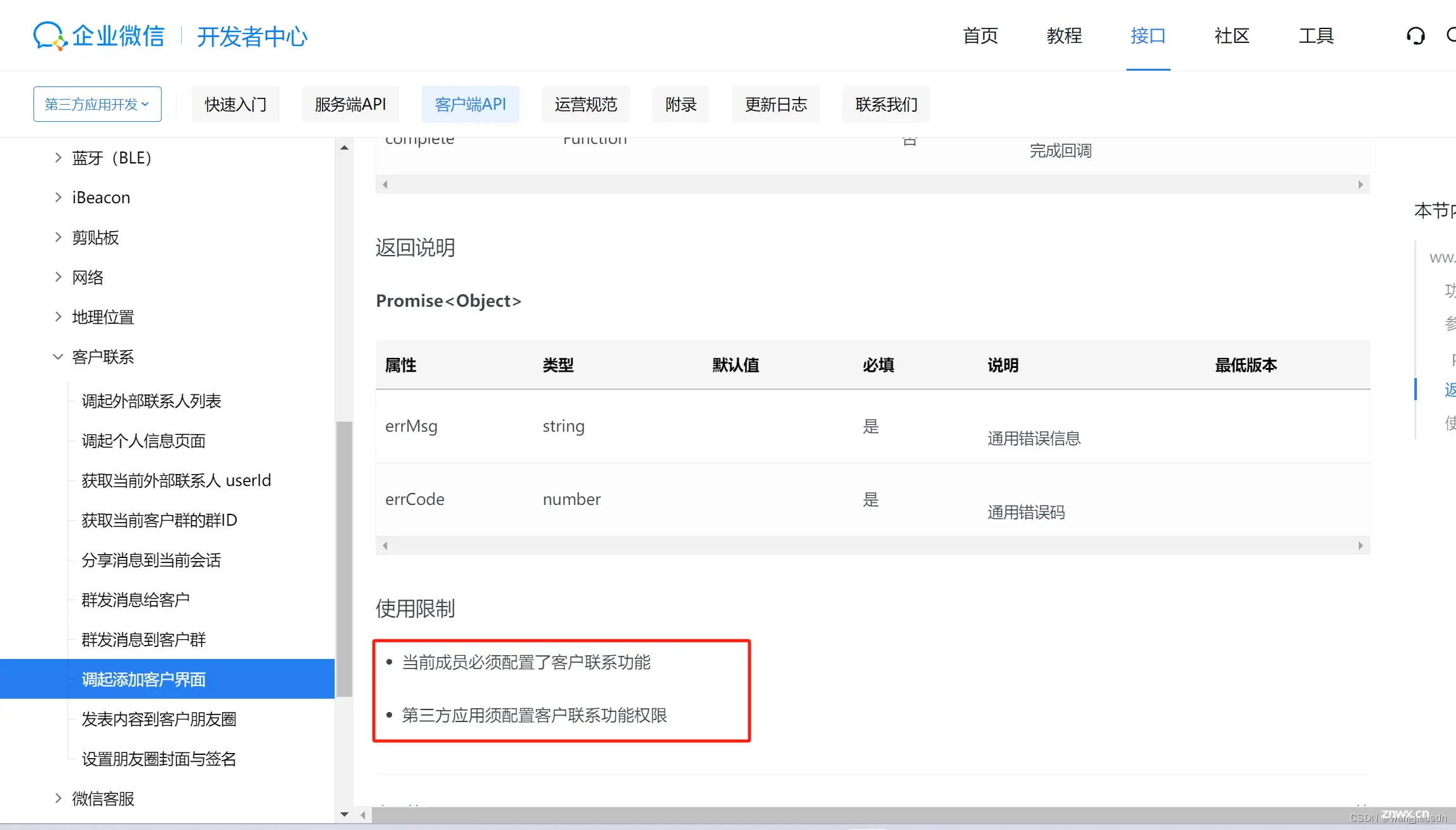Image resolution: width=1456 pixels, height=830 pixels.
Task: Click right arrow of the parameter-table scrollbar
Action: coord(1361,184)
